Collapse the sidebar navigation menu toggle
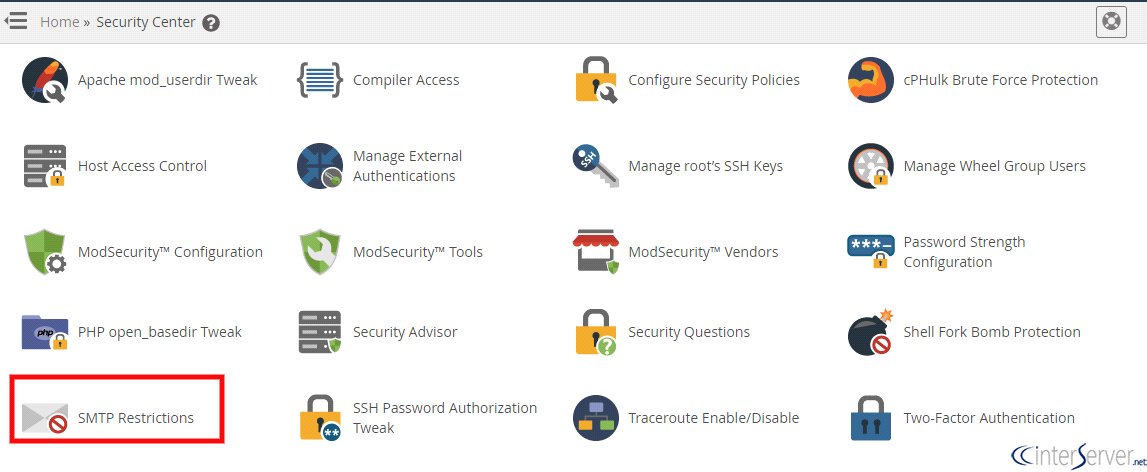Screen dimensions: 1147x472 coord(16,20)
